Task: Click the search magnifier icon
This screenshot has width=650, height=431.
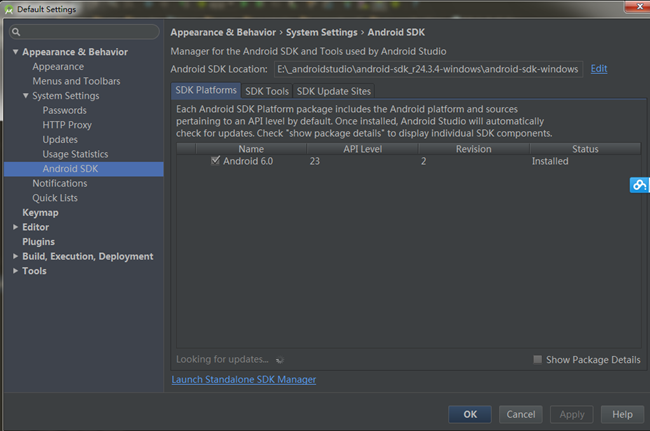Action: tap(17, 32)
